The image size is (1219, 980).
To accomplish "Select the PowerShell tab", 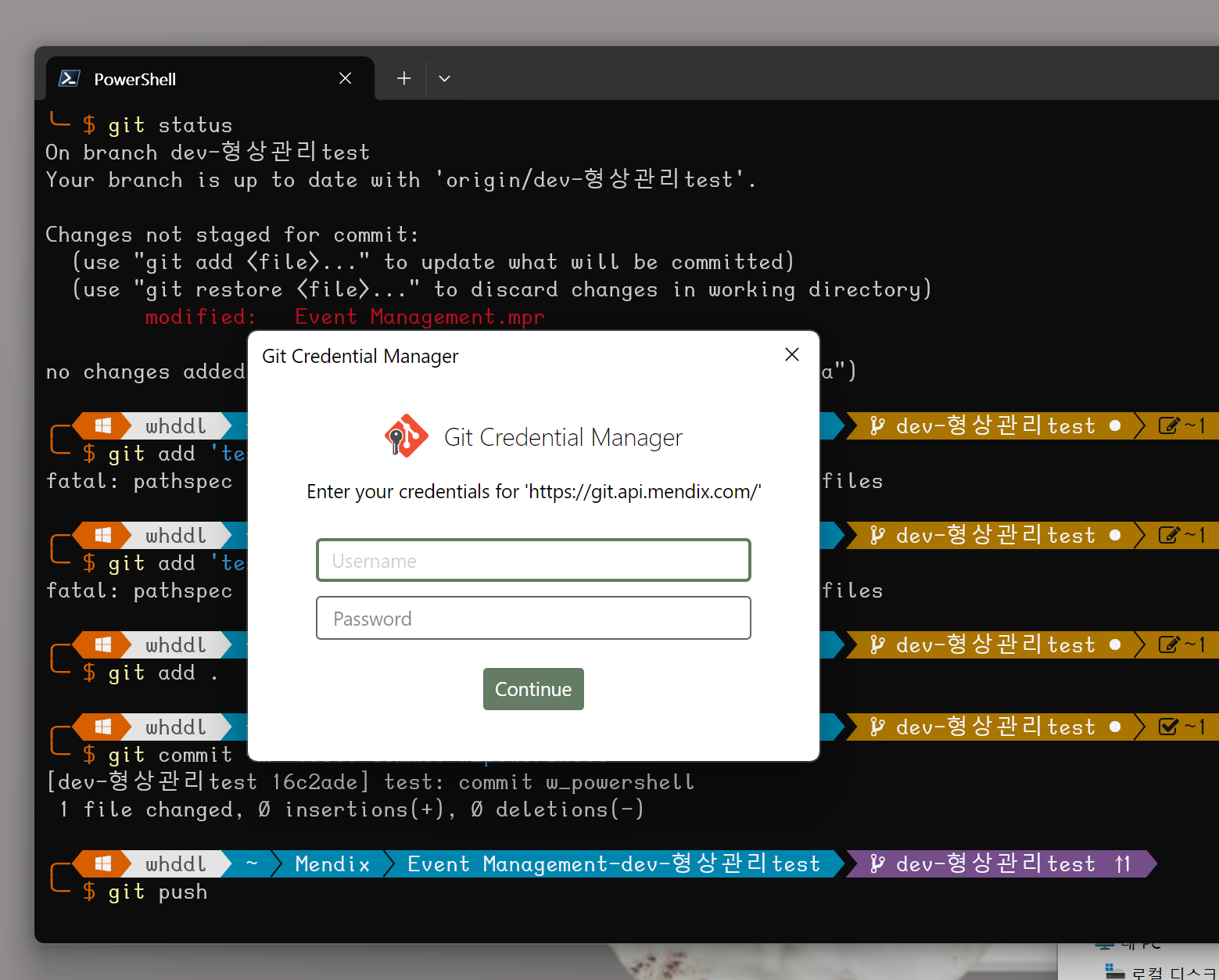I will [210, 79].
